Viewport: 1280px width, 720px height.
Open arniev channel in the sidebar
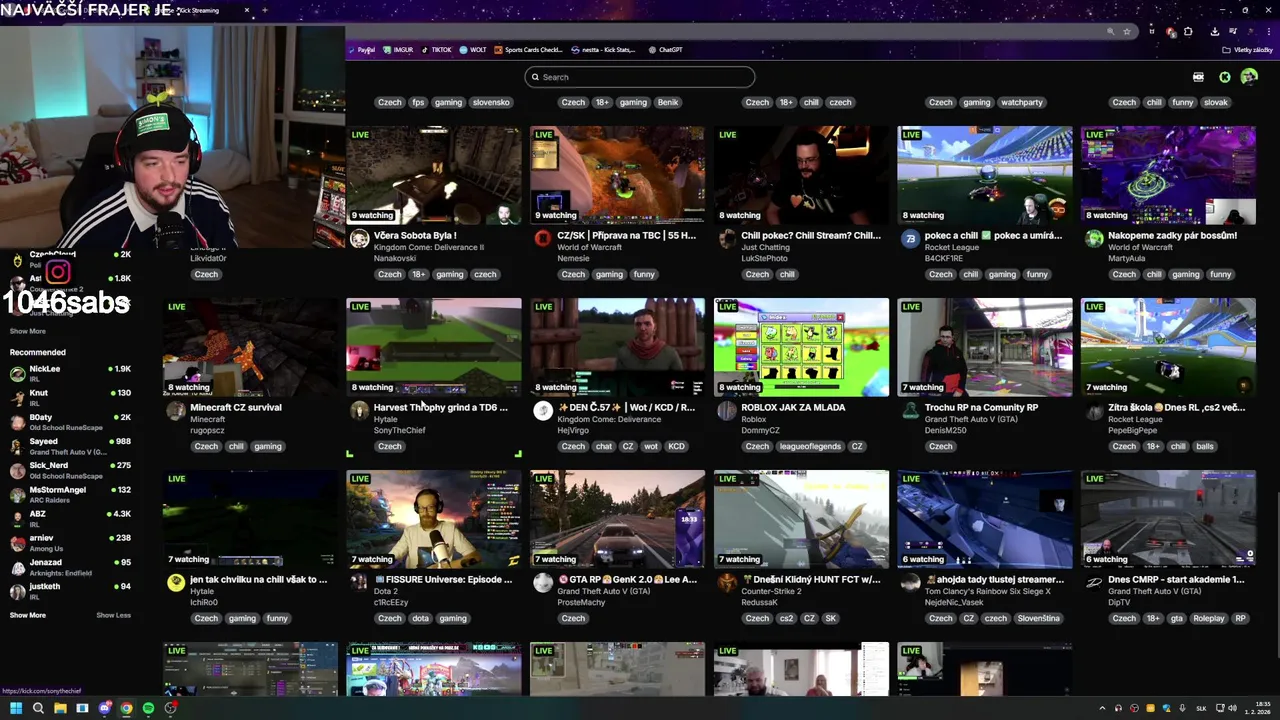[x=70, y=542]
